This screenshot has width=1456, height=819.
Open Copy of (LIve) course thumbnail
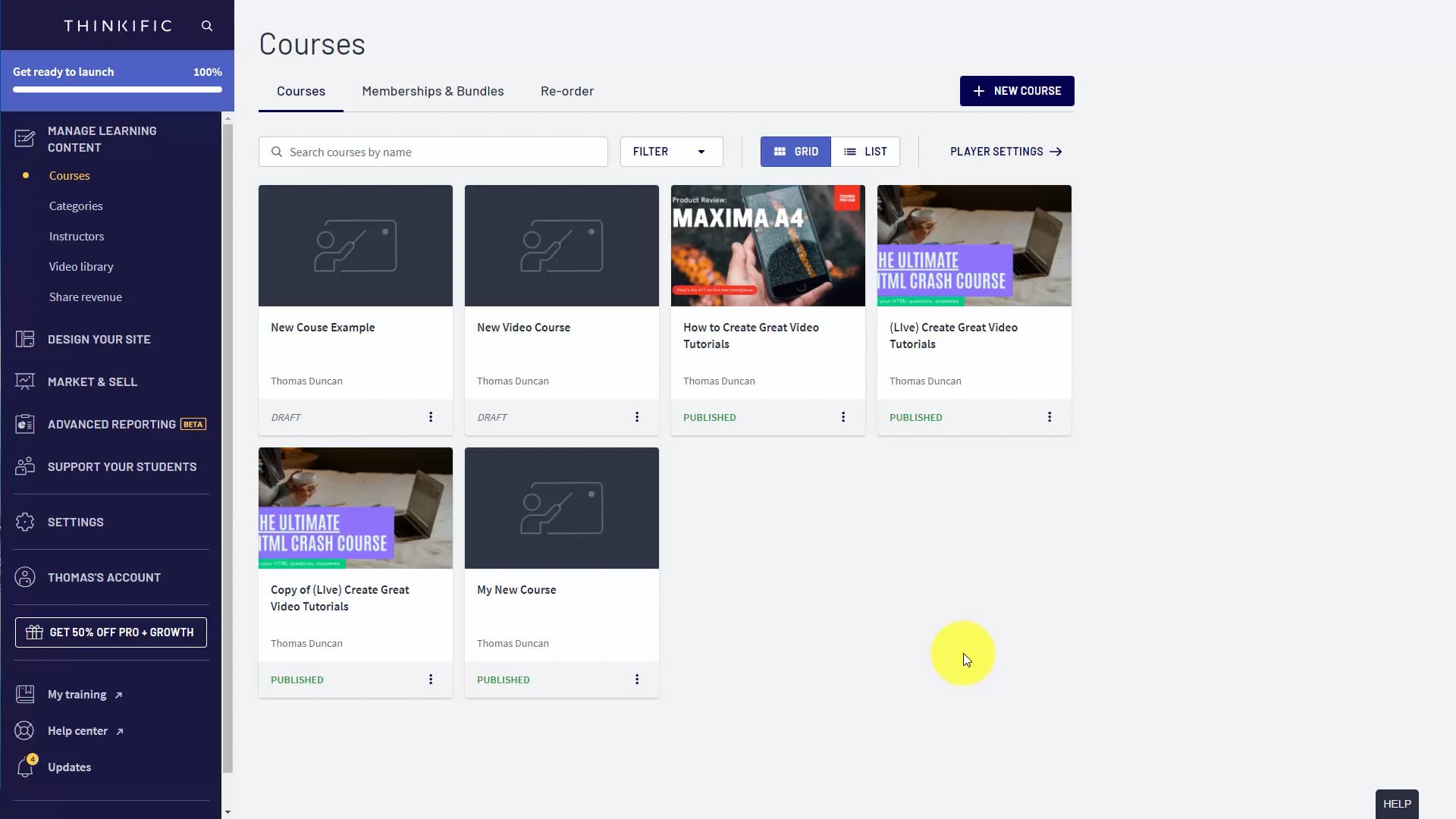(x=356, y=508)
